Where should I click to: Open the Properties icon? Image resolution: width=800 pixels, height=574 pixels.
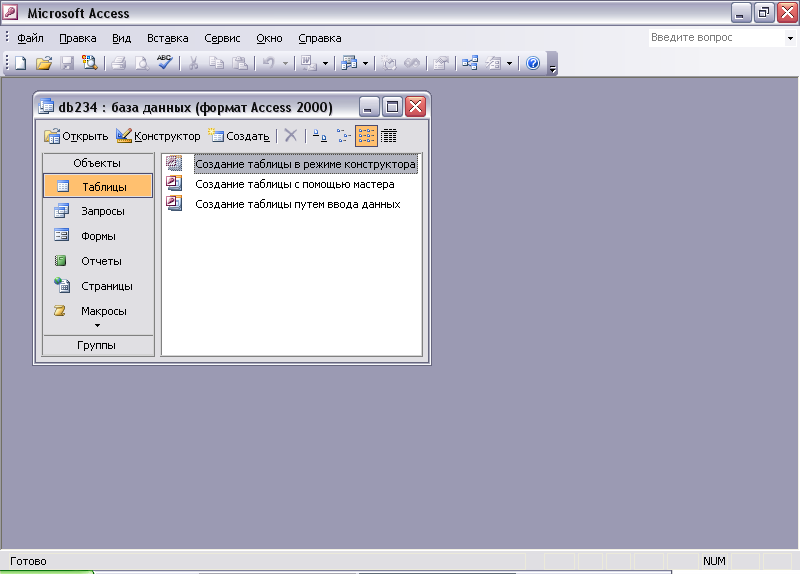(x=441, y=63)
